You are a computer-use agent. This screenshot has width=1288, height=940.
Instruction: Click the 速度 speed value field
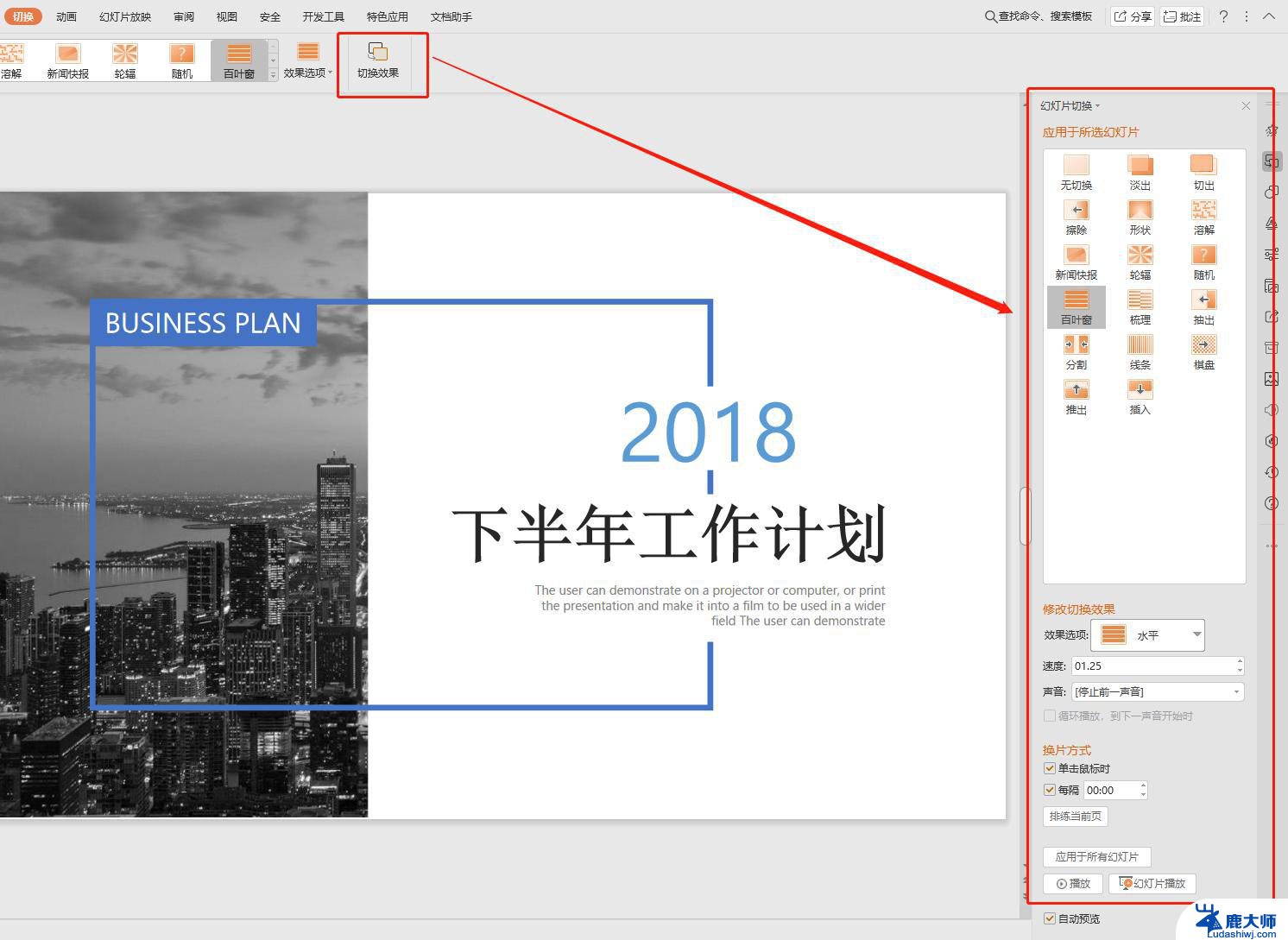tap(1152, 666)
